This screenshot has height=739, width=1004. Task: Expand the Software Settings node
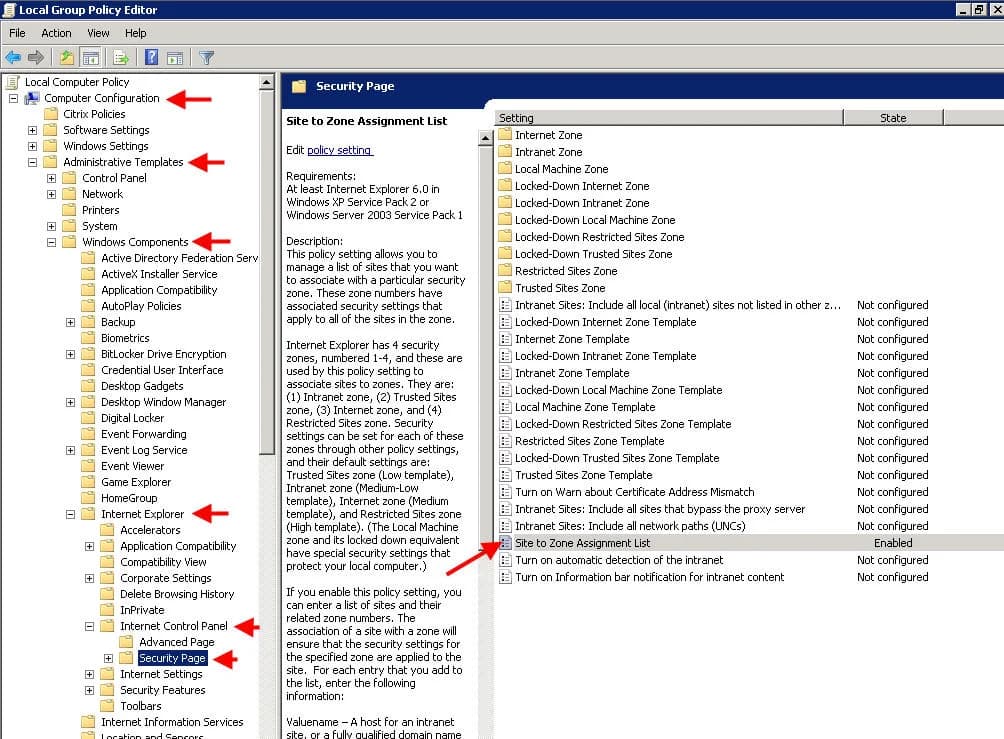click(32, 130)
